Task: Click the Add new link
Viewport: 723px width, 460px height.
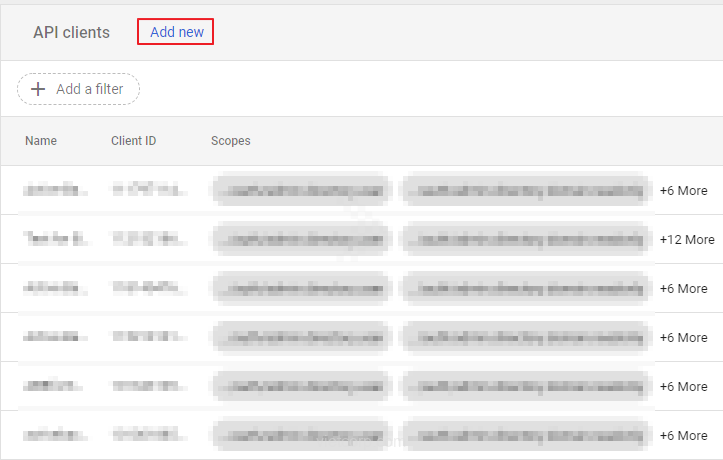Action: tap(176, 32)
